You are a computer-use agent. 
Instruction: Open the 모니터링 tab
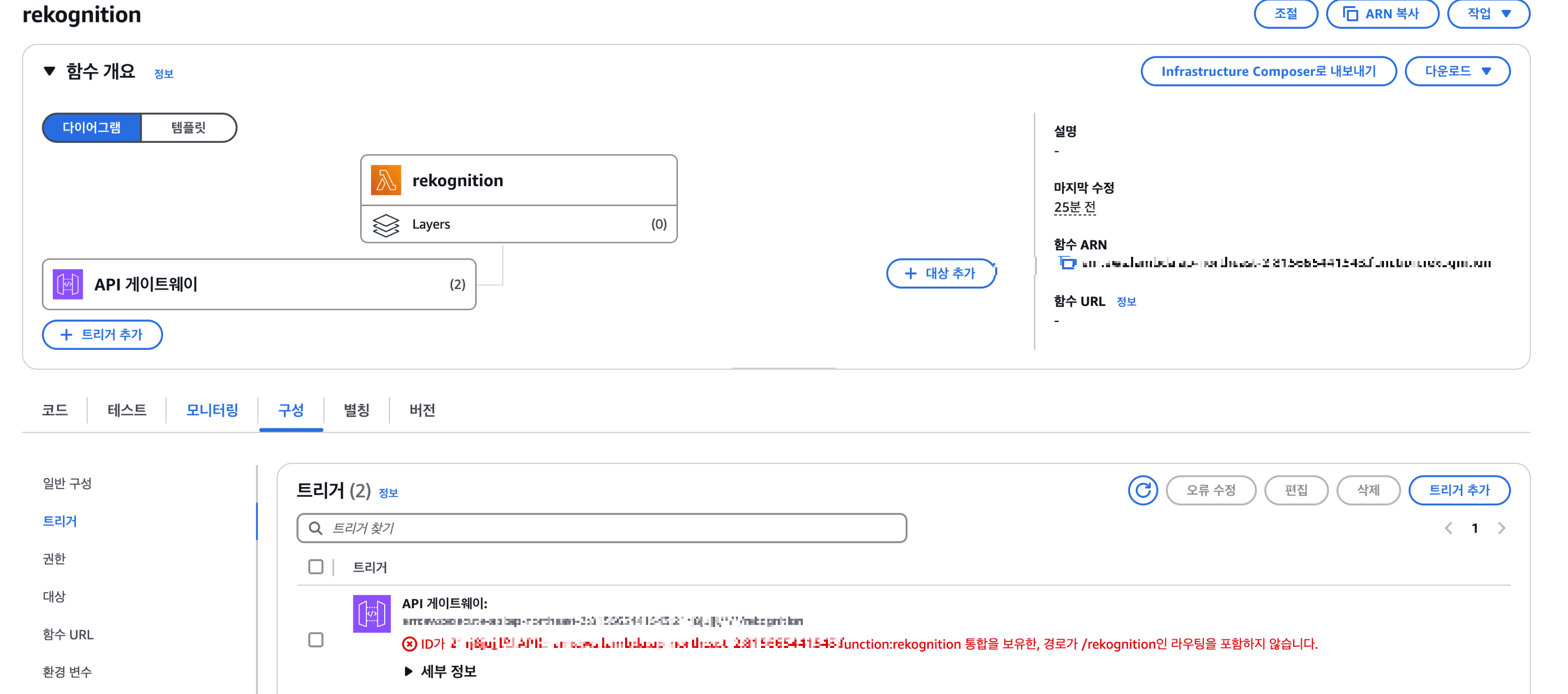(x=212, y=410)
